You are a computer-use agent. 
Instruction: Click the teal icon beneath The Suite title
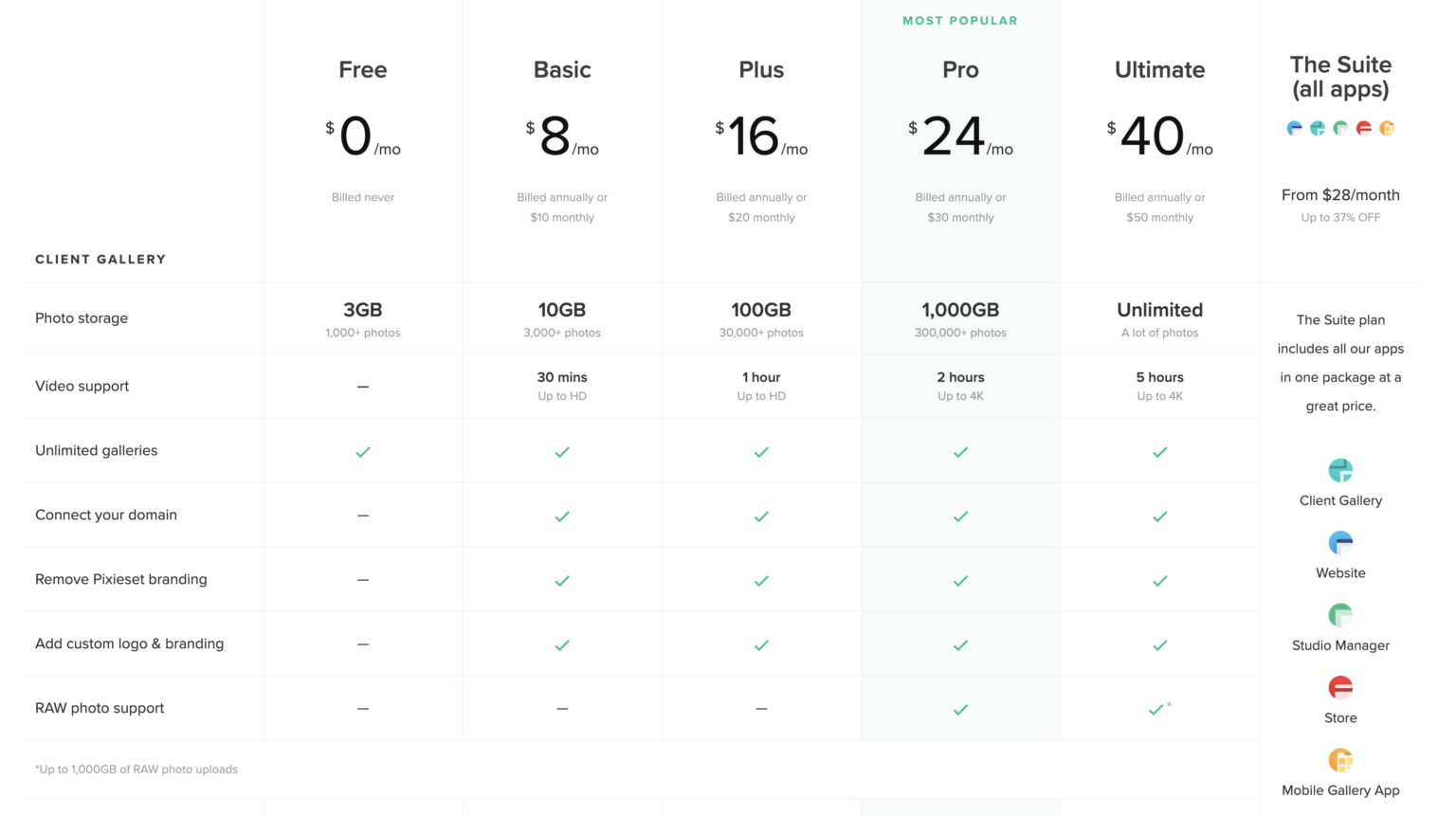(x=1318, y=128)
